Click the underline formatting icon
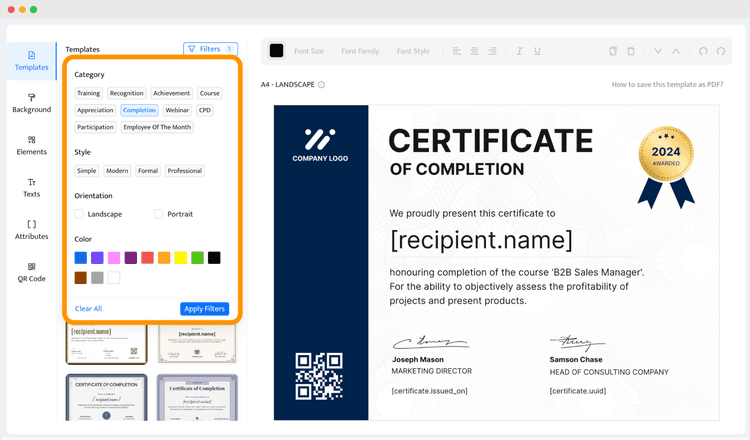Image resolution: width=750 pixels, height=440 pixels. (537, 51)
